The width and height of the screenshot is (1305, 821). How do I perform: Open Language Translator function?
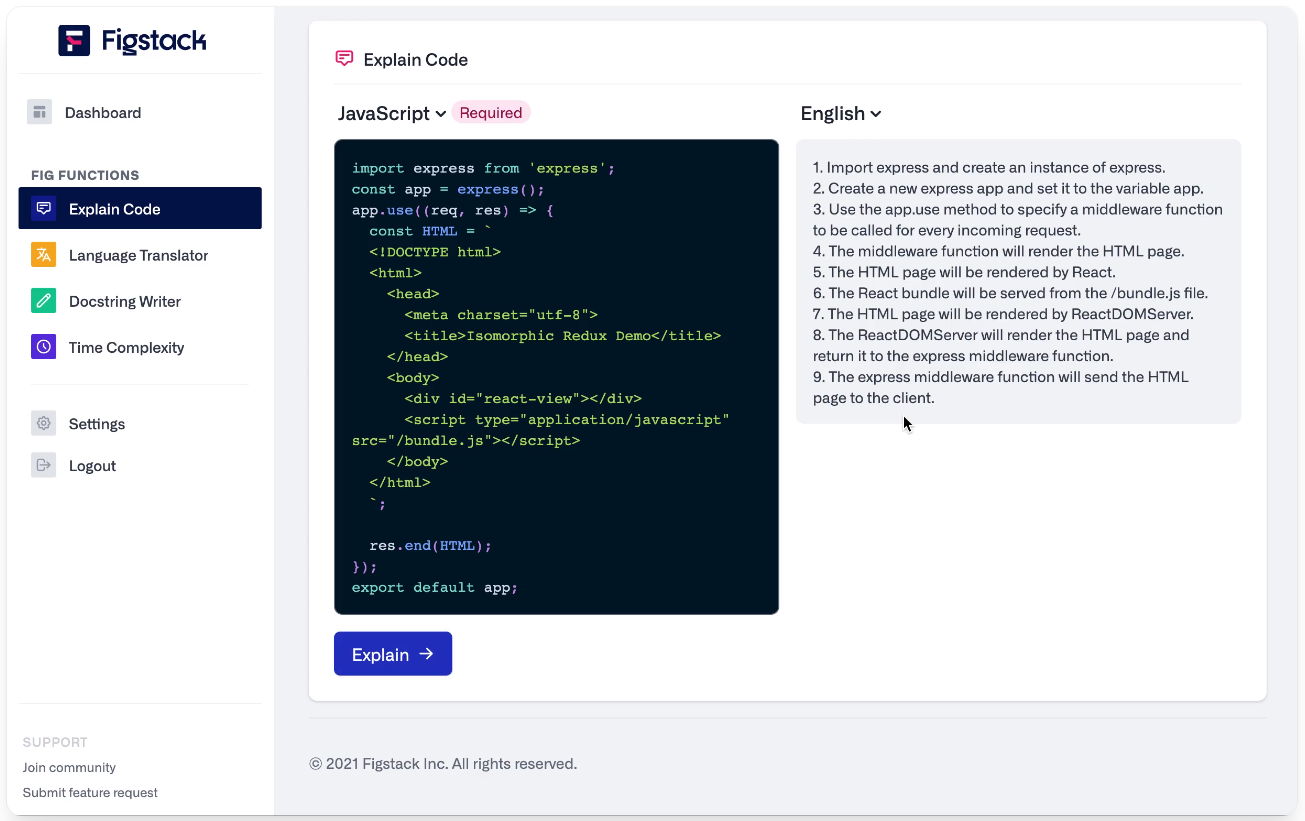pos(140,255)
